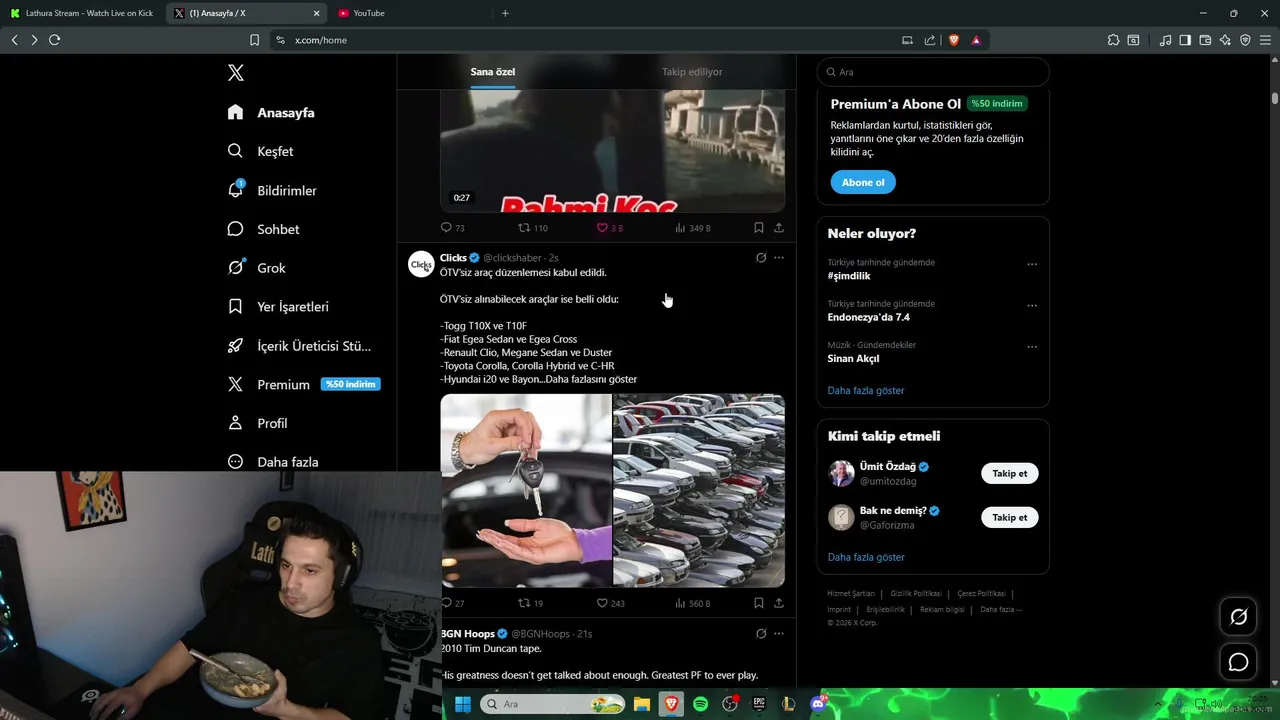Viewport: 1280px width, 720px height.
Task: Open Profil page
Action: click(x=257, y=423)
